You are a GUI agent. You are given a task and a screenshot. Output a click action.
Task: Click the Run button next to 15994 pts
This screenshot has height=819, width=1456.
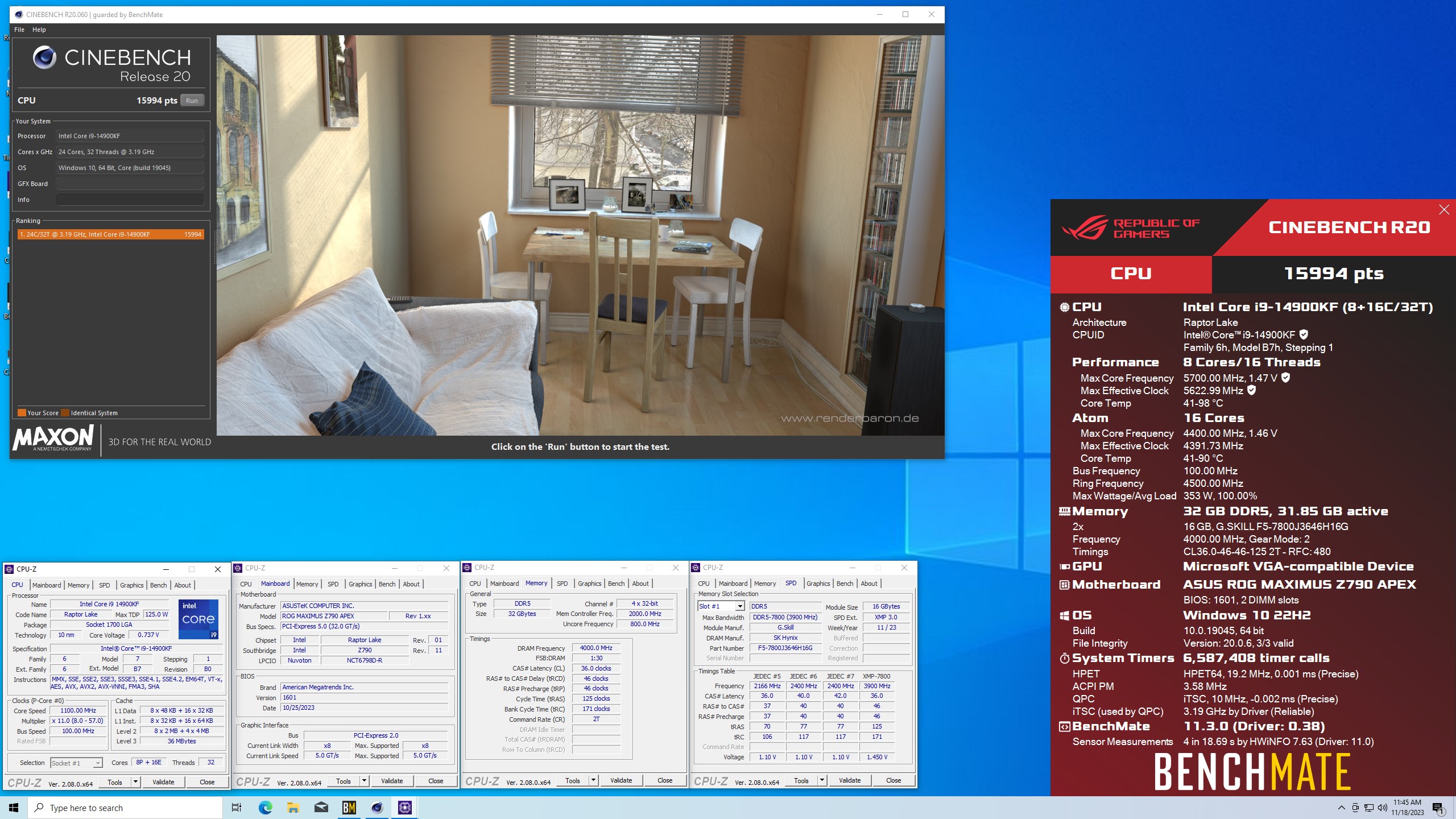point(192,101)
